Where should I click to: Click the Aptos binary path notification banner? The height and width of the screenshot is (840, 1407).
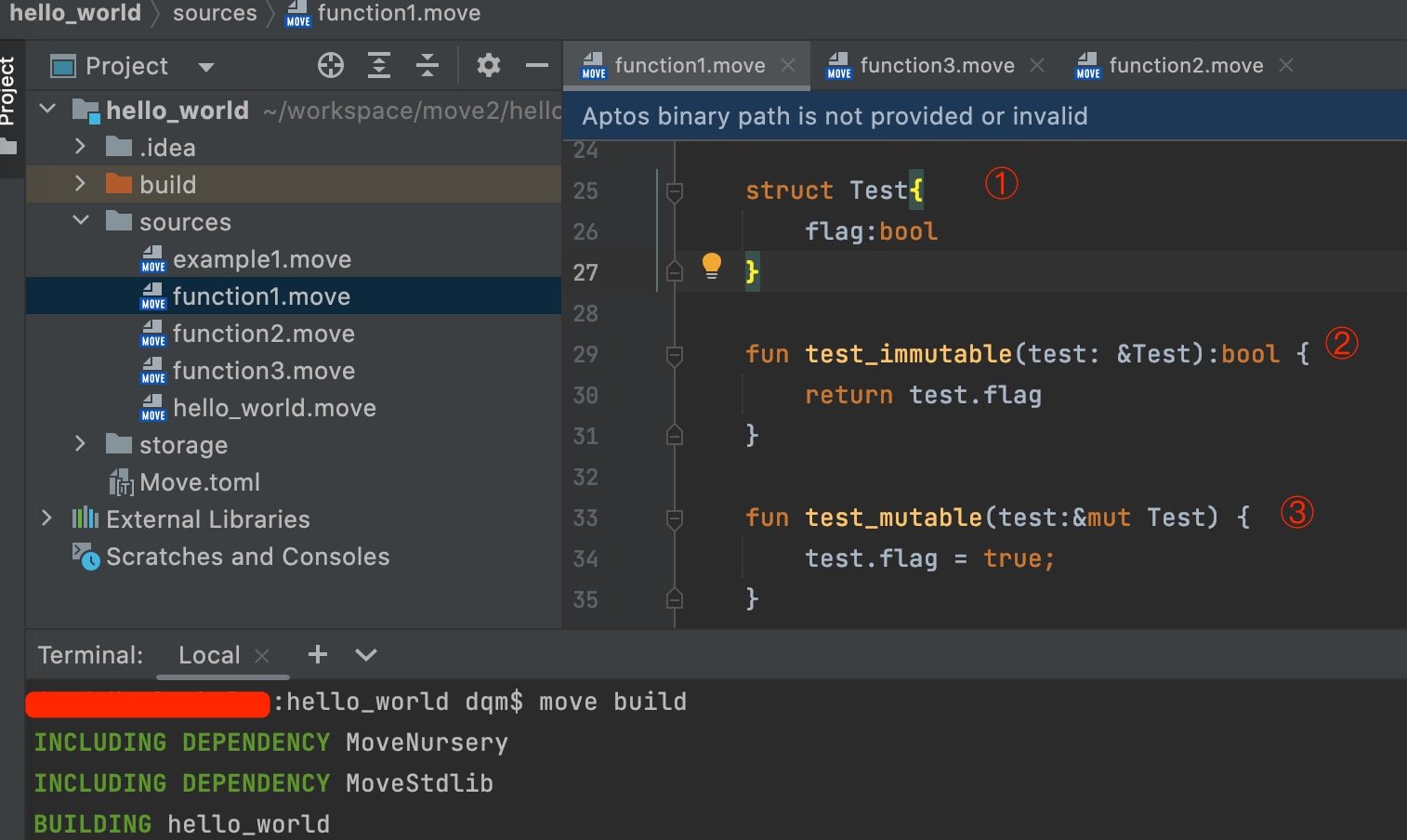(985, 116)
